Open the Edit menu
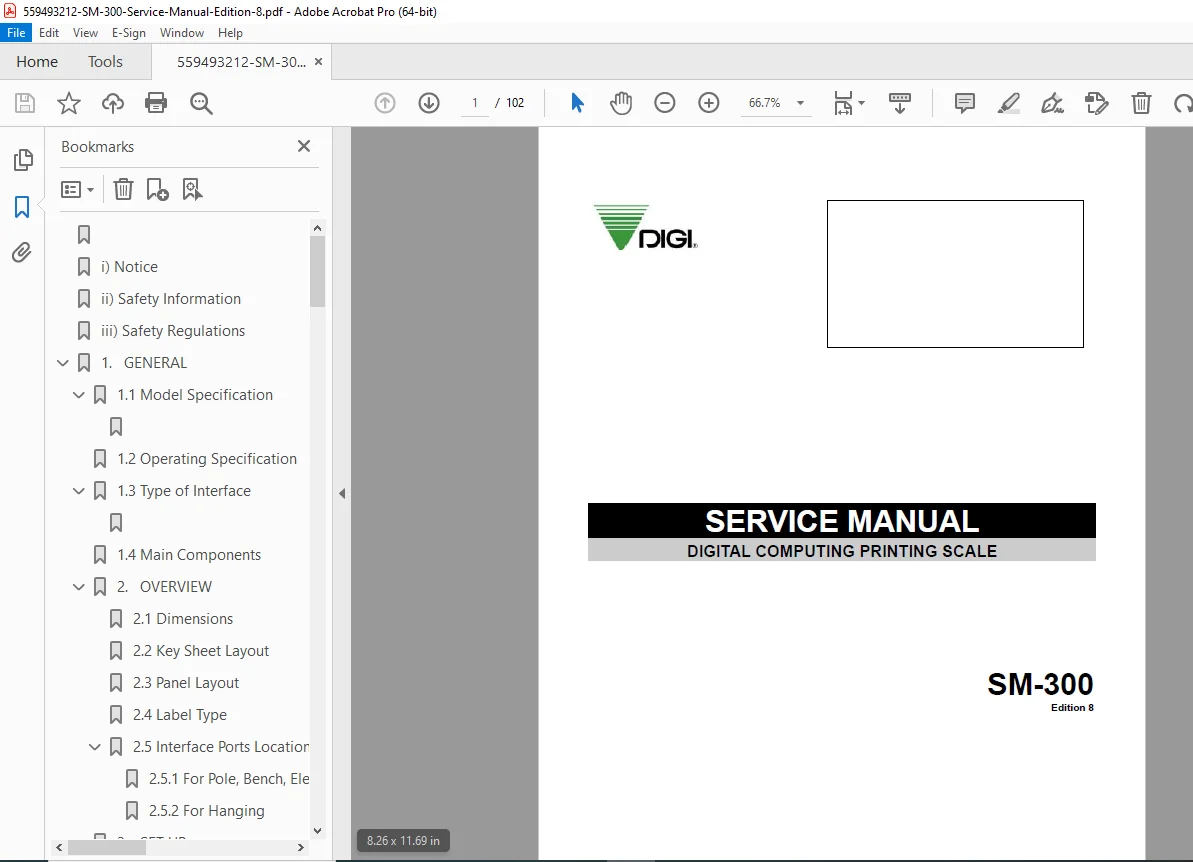 click(49, 33)
